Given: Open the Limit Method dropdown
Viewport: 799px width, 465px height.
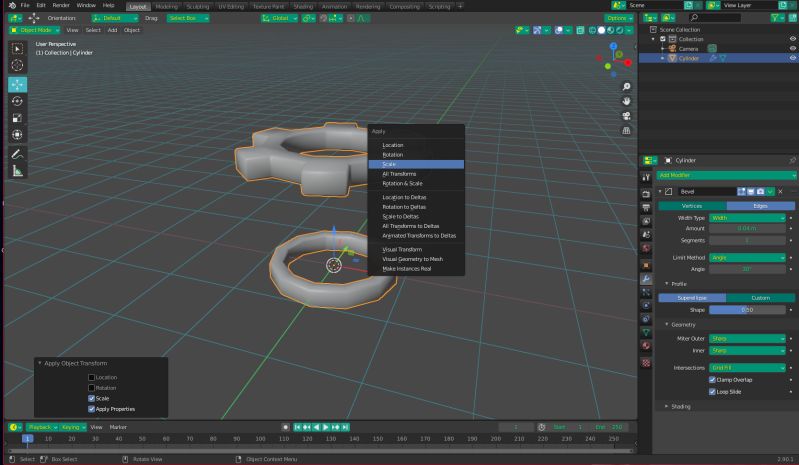Looking at the screenshot, I should (x=747, y=258).
